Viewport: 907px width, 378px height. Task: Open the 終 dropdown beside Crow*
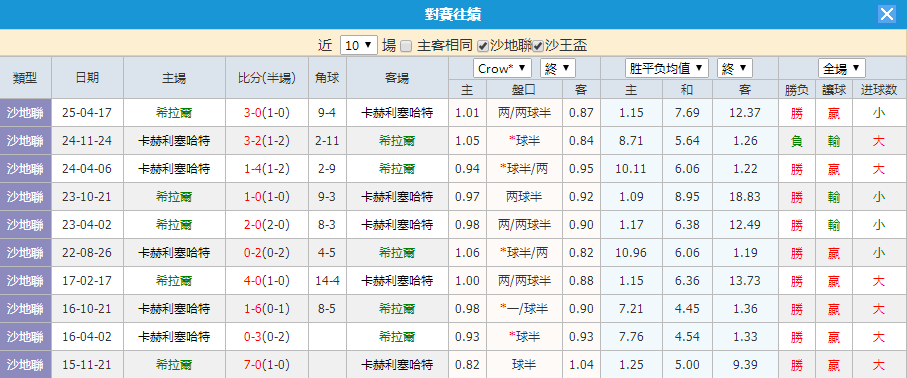pyautogui.click(x=558, y=68)
